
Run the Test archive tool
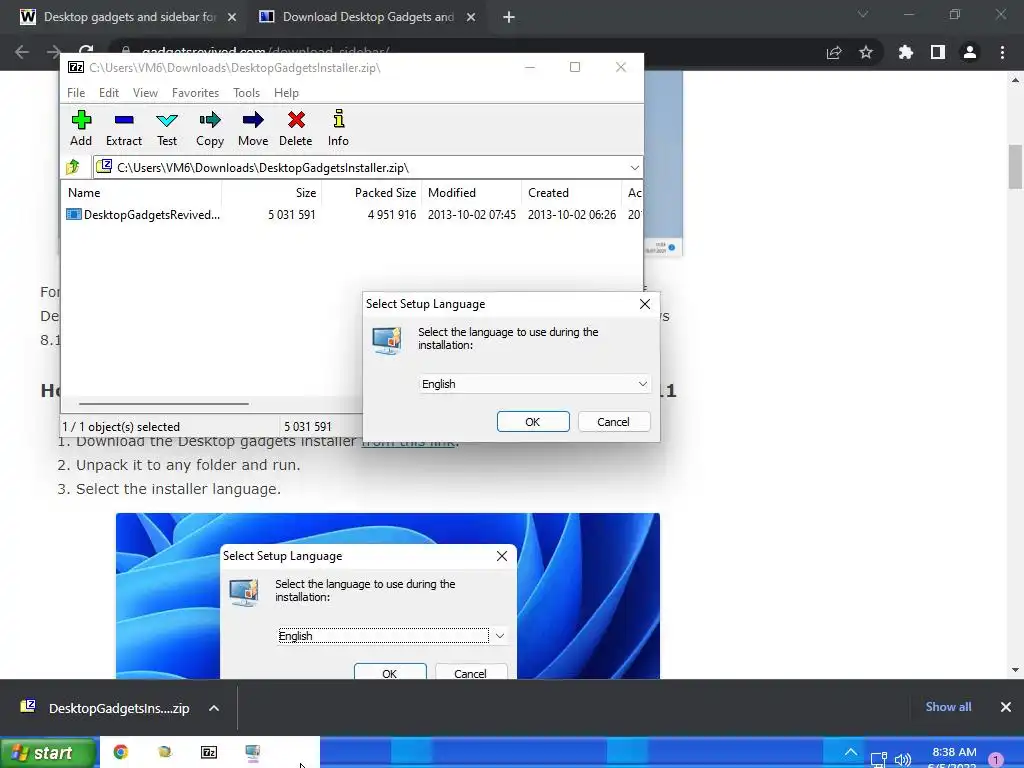coord(167,128)
